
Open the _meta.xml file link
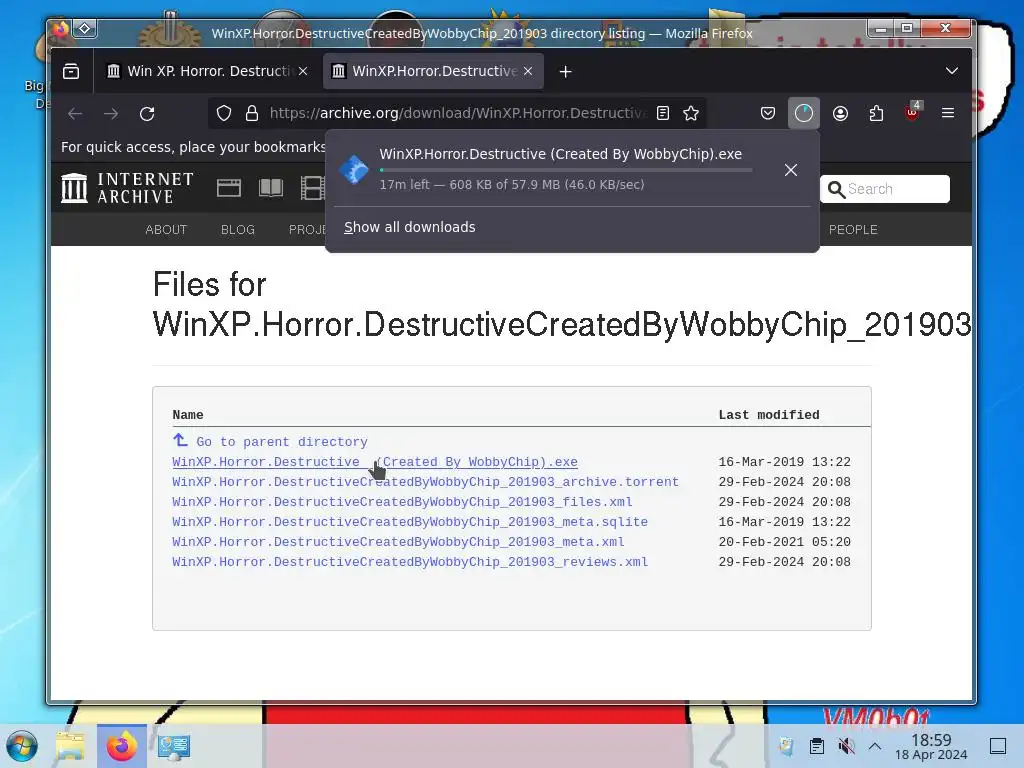pos(398,542)
